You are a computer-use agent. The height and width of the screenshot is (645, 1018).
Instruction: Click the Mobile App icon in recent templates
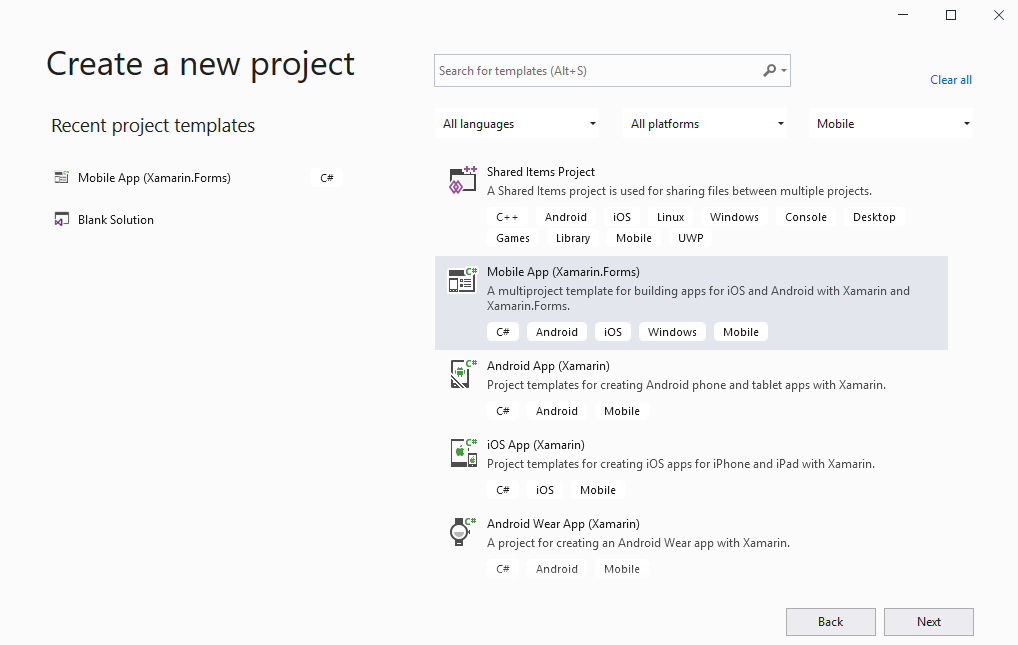tap(61, 177)
